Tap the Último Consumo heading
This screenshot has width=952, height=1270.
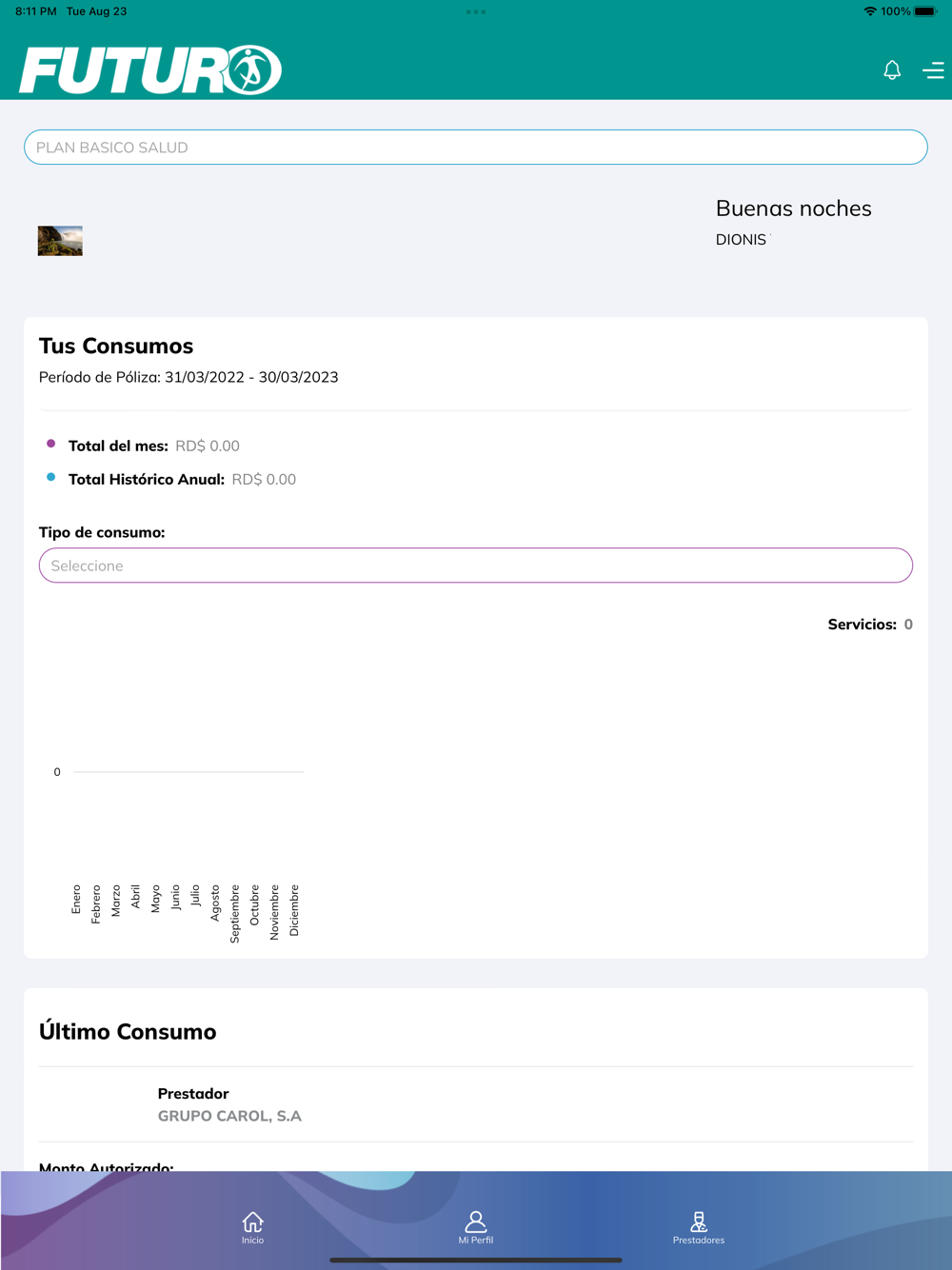[x=128, y=1032]
